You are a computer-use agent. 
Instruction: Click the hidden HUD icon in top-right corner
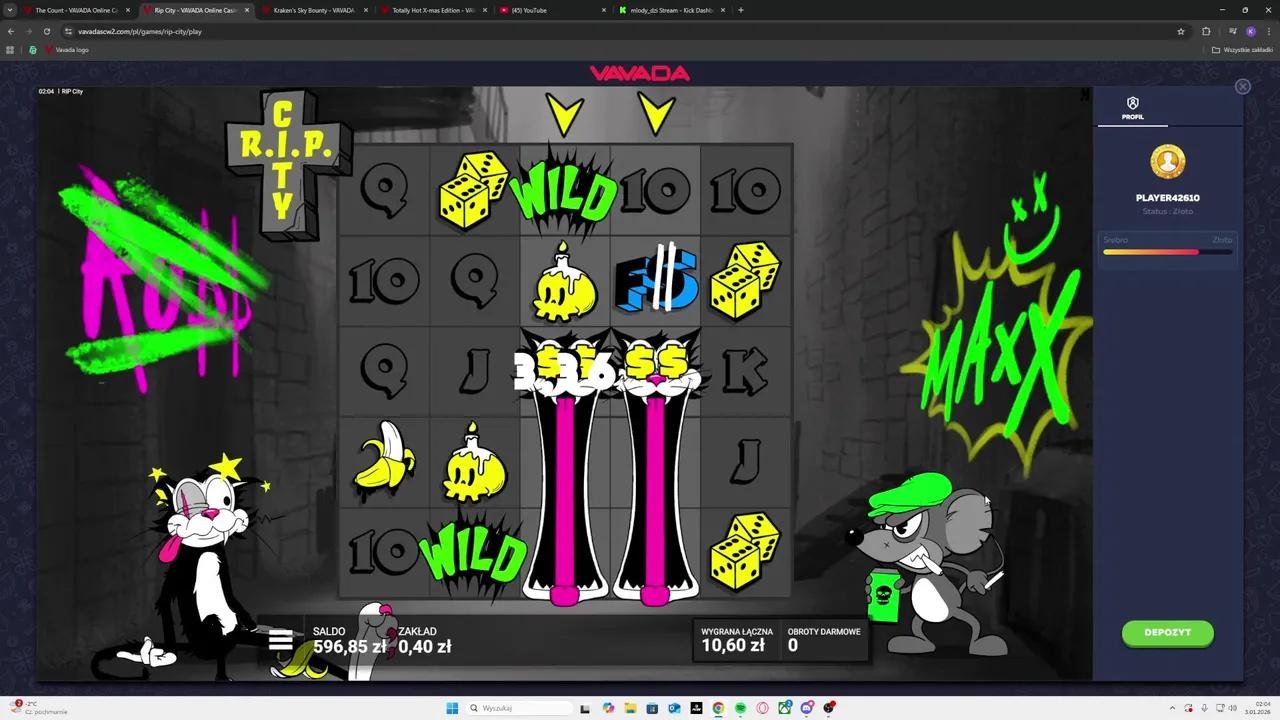pyautogui.click(x=1083, y=94)
